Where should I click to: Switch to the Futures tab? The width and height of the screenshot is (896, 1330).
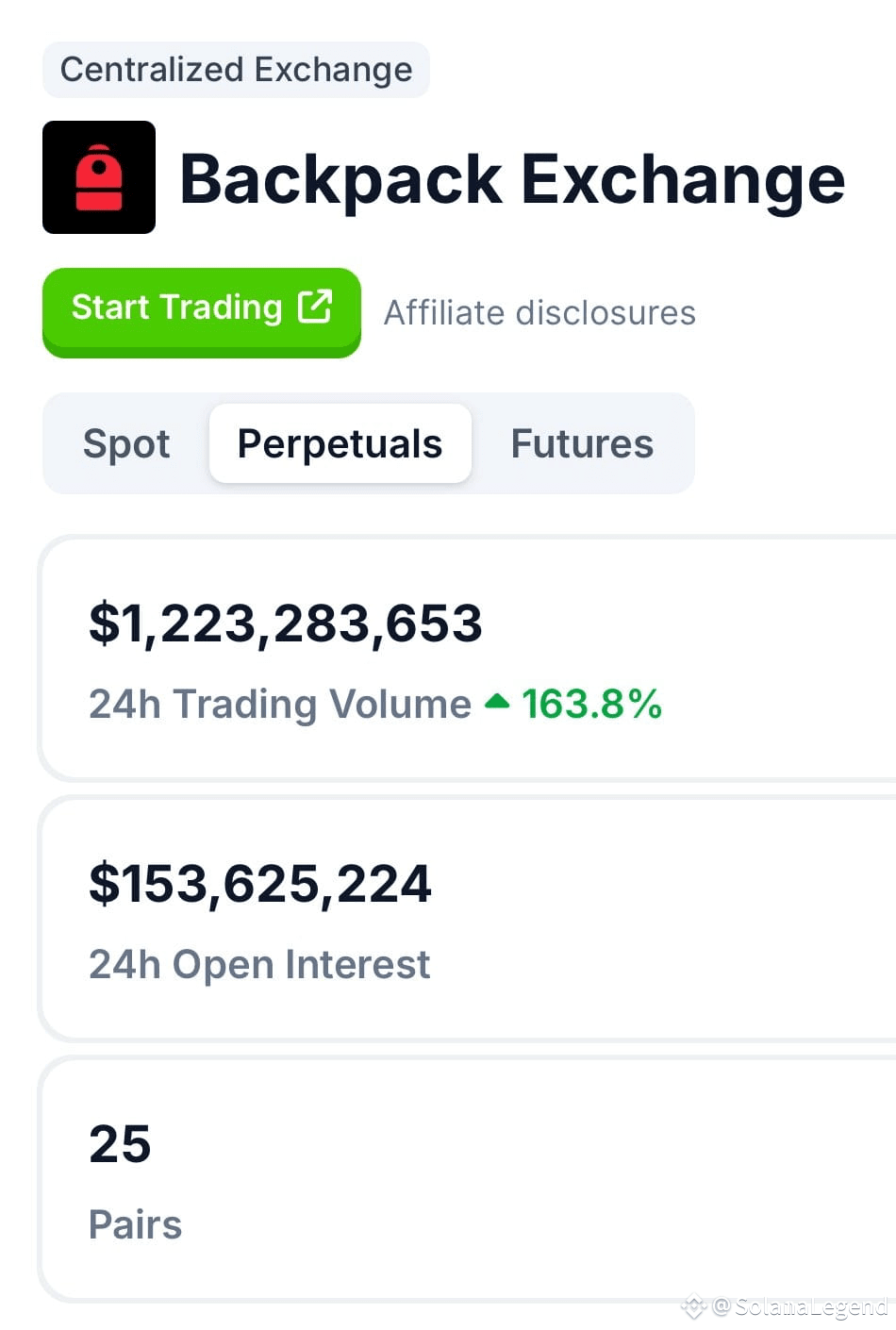coord(582,443)
